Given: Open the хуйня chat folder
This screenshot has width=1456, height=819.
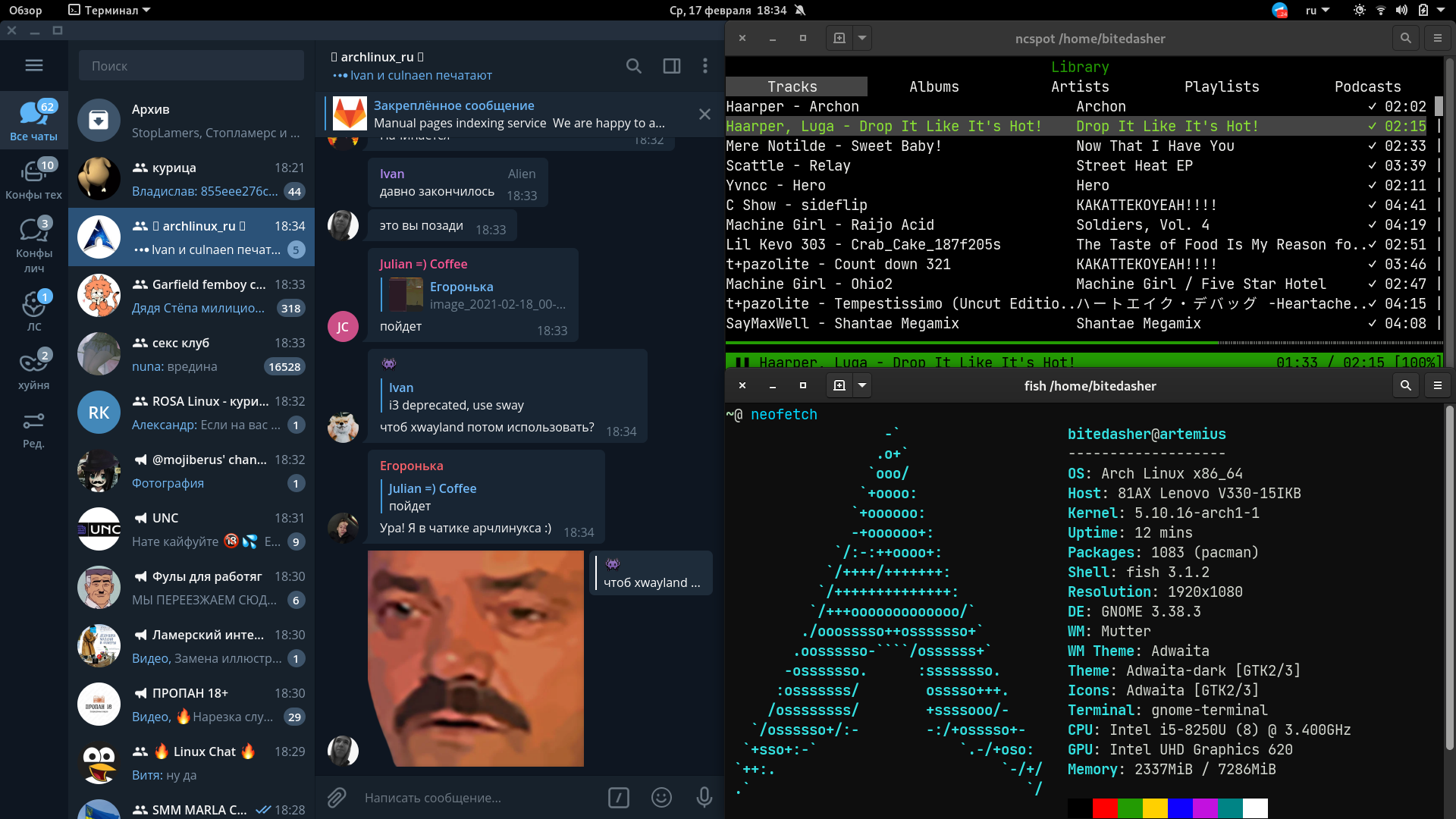Looking at the screenshot, I should (34, 369).
